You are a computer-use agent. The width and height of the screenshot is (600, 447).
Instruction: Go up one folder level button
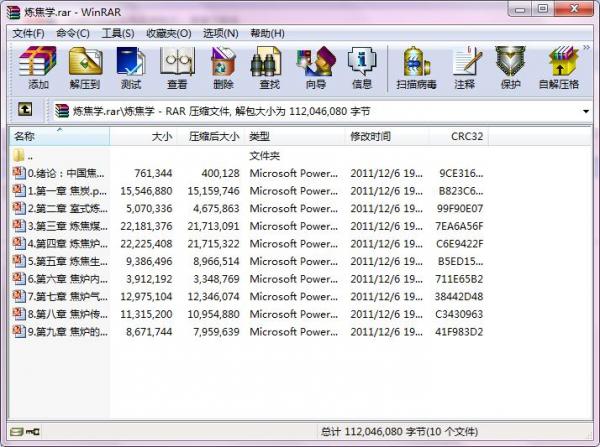click(25, 110)
